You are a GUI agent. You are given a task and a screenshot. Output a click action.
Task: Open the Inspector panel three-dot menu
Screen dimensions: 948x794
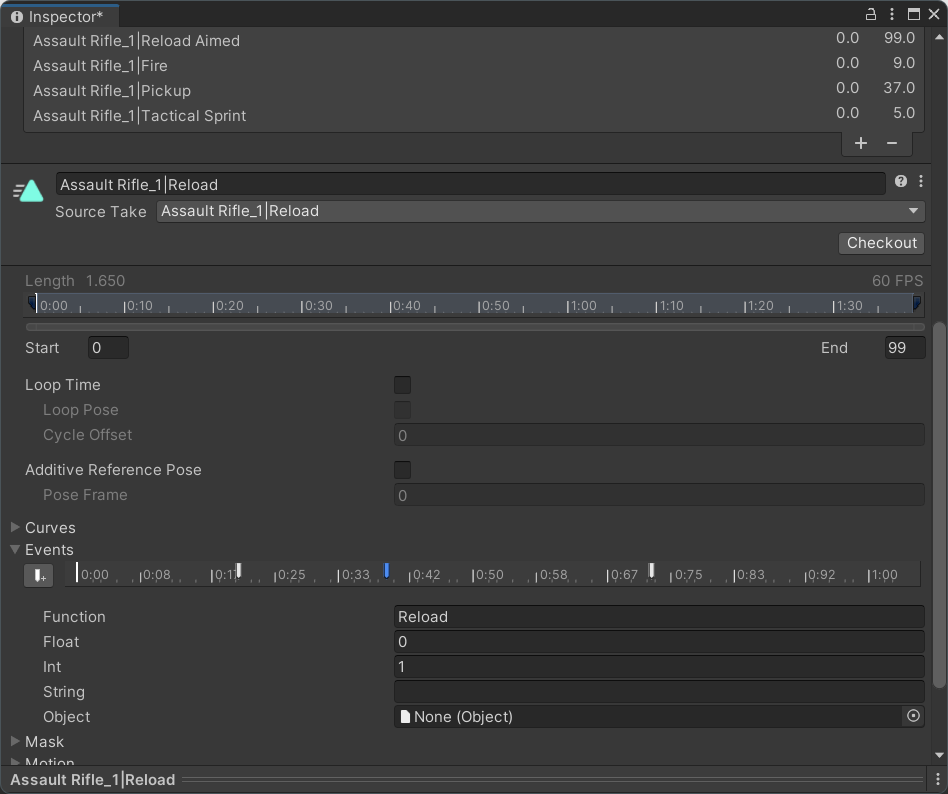click(892, 14)
